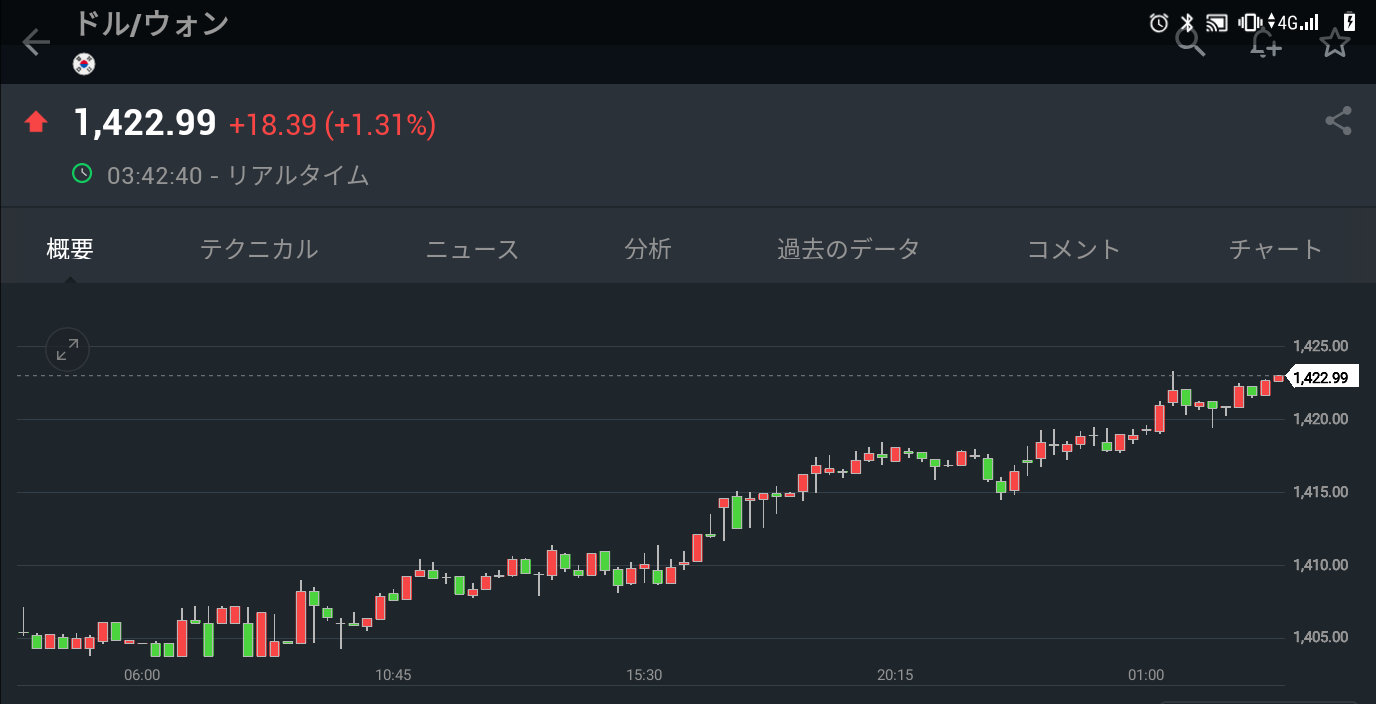Go to the 分析 tab
This screenshot has width=1376, height=704.
(648, 249)
